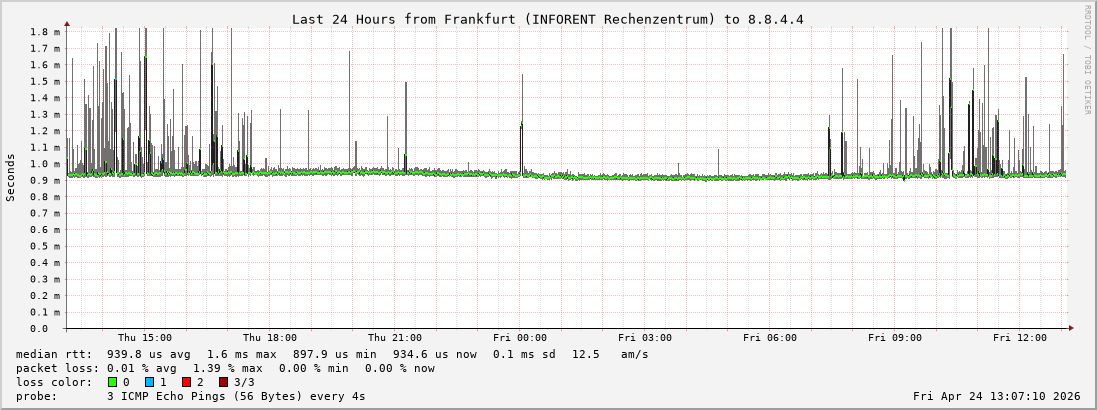The width and height of the screenshot is (1097, 410).
Task: Click the green loss color swatch for 0
Action: (112, 382)
